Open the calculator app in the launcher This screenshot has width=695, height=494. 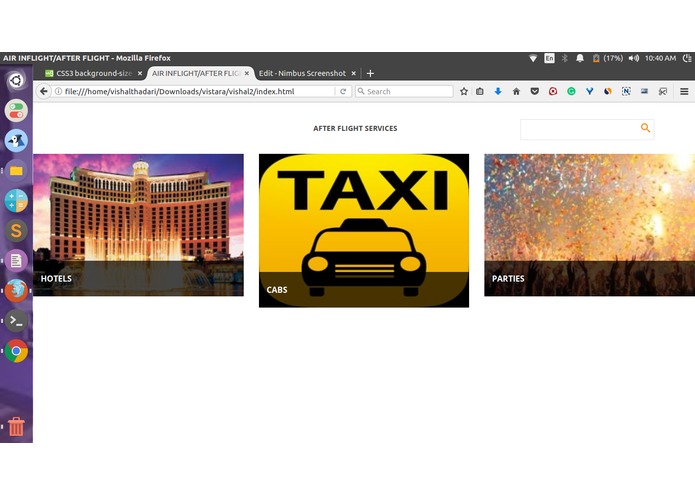pos(16,201)
